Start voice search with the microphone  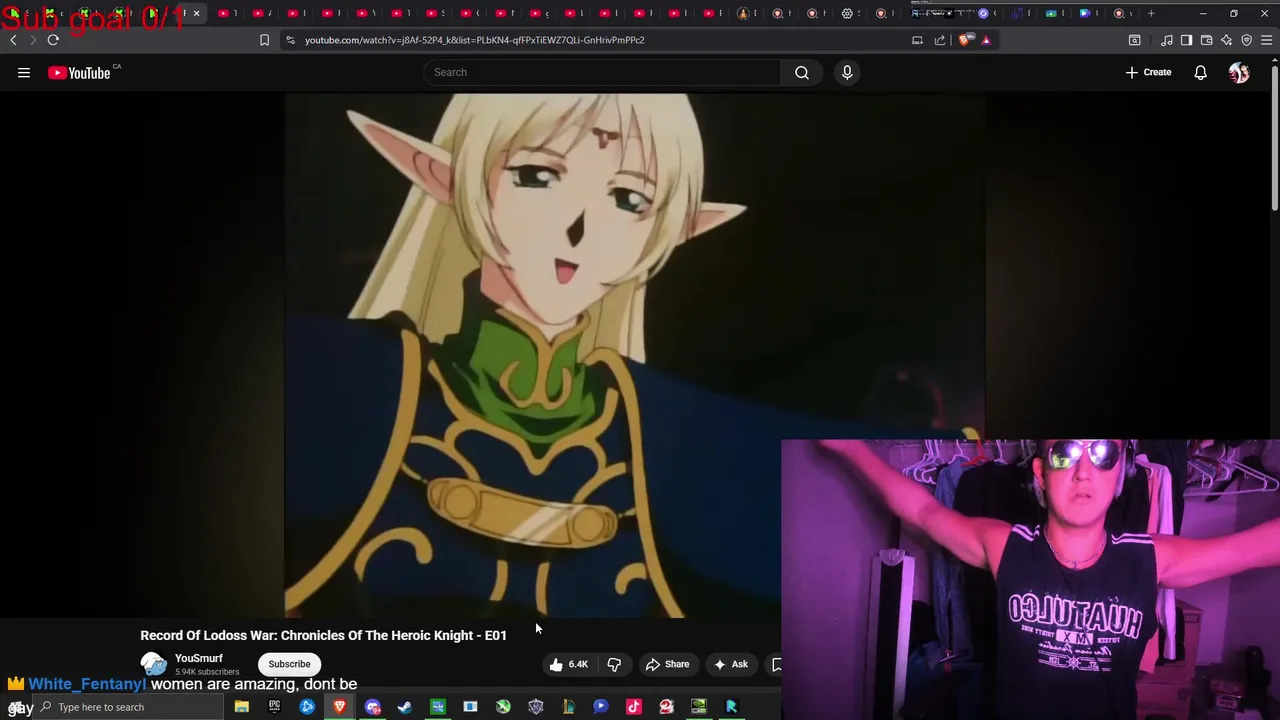coord(847,72)
